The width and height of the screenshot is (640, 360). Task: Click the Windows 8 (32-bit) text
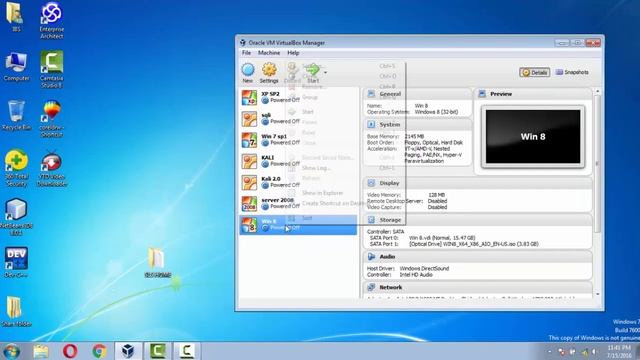click(436, 112)
